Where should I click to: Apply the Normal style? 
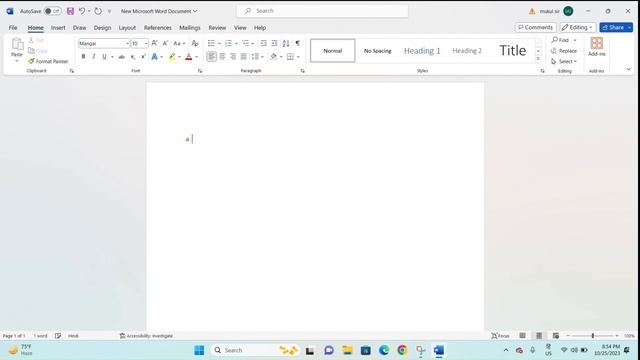click(x=333, y=51)
